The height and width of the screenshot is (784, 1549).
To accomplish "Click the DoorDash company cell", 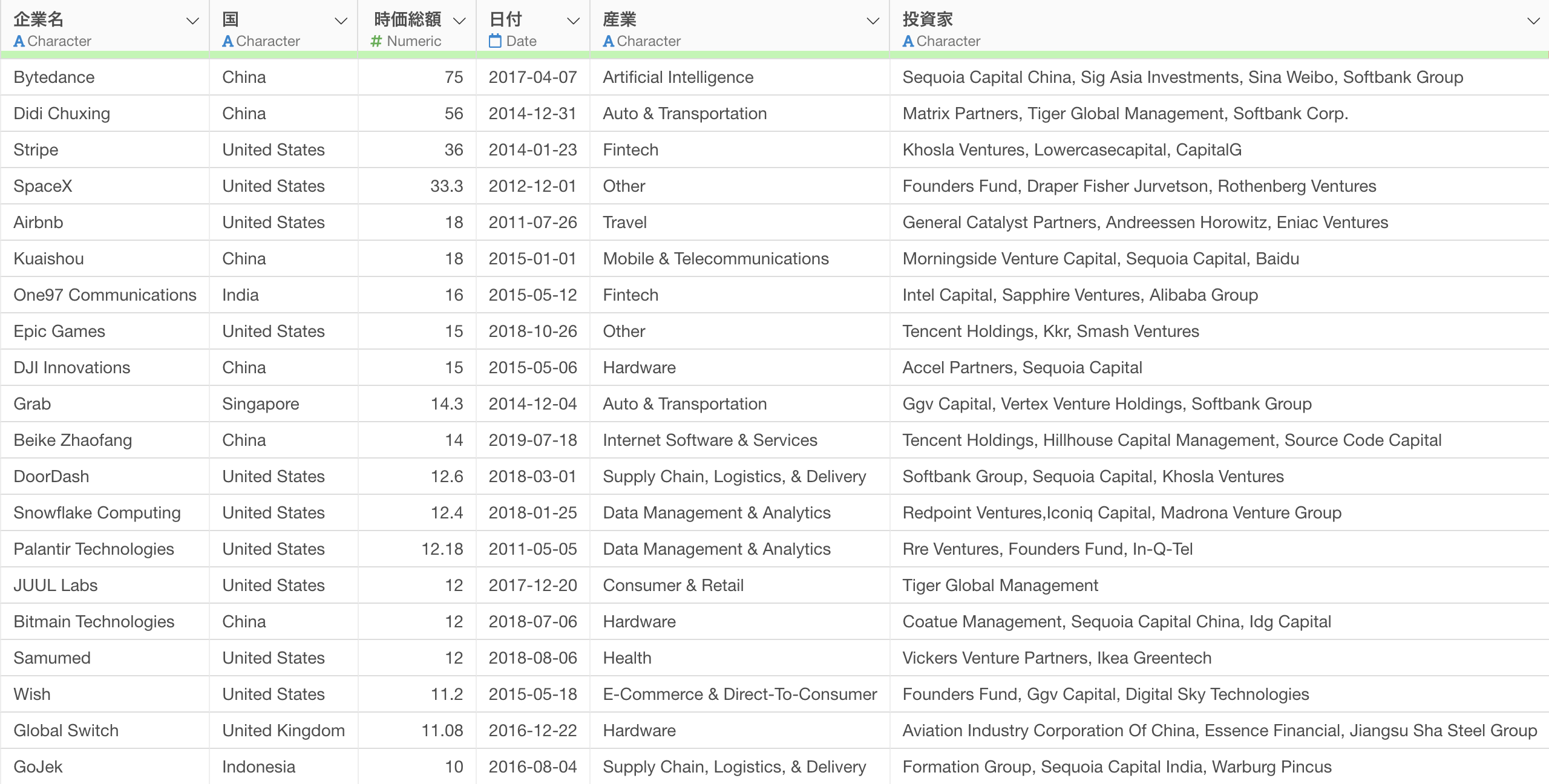I will pos(105,477).
